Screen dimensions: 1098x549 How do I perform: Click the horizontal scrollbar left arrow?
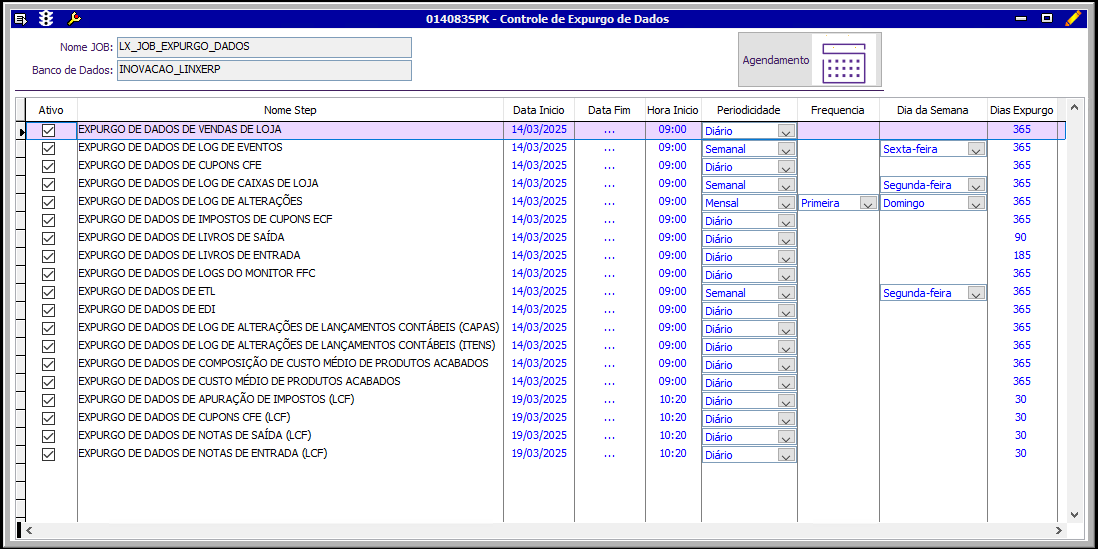[x=29, y=530]
